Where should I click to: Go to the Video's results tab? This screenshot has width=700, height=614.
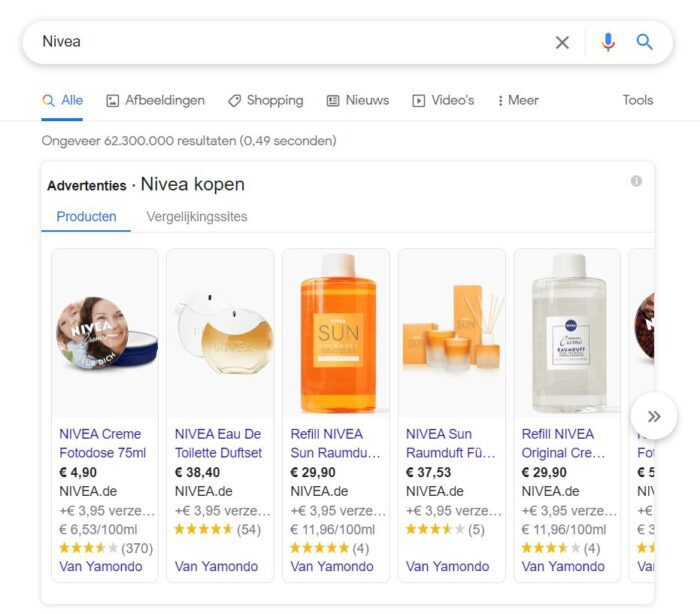click(443, 100)
